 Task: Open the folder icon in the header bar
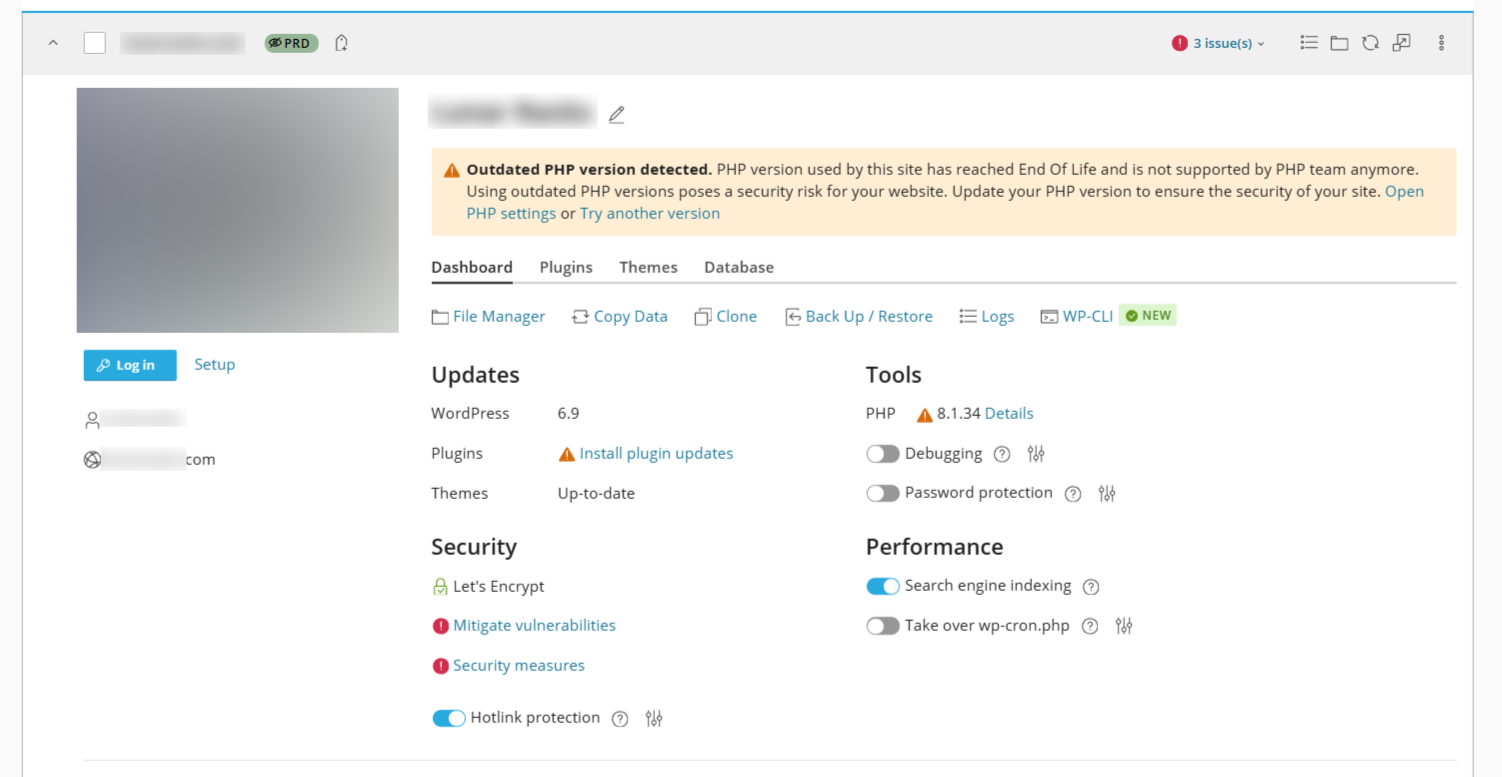pyautogui.click(x=1339, y=43)
